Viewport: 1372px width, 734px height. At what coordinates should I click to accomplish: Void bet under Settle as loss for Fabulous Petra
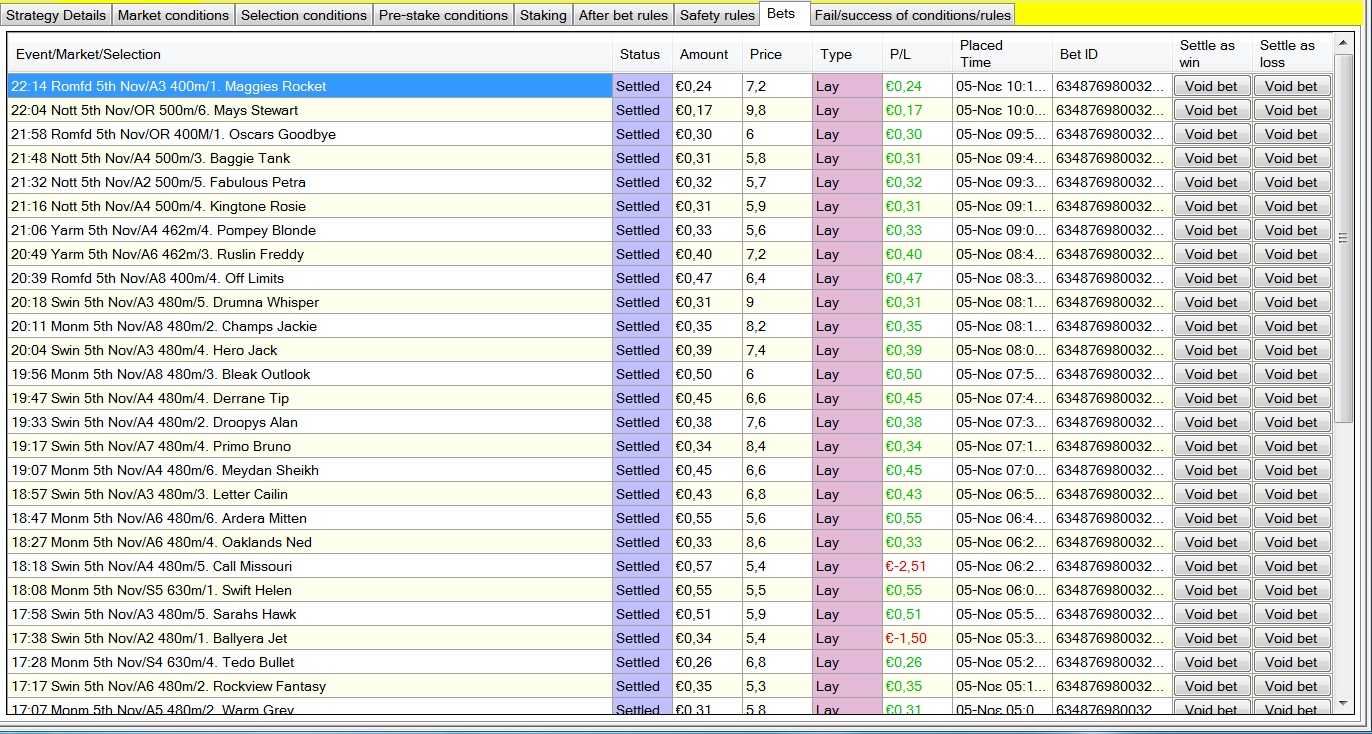click(x=1291, y=182)
